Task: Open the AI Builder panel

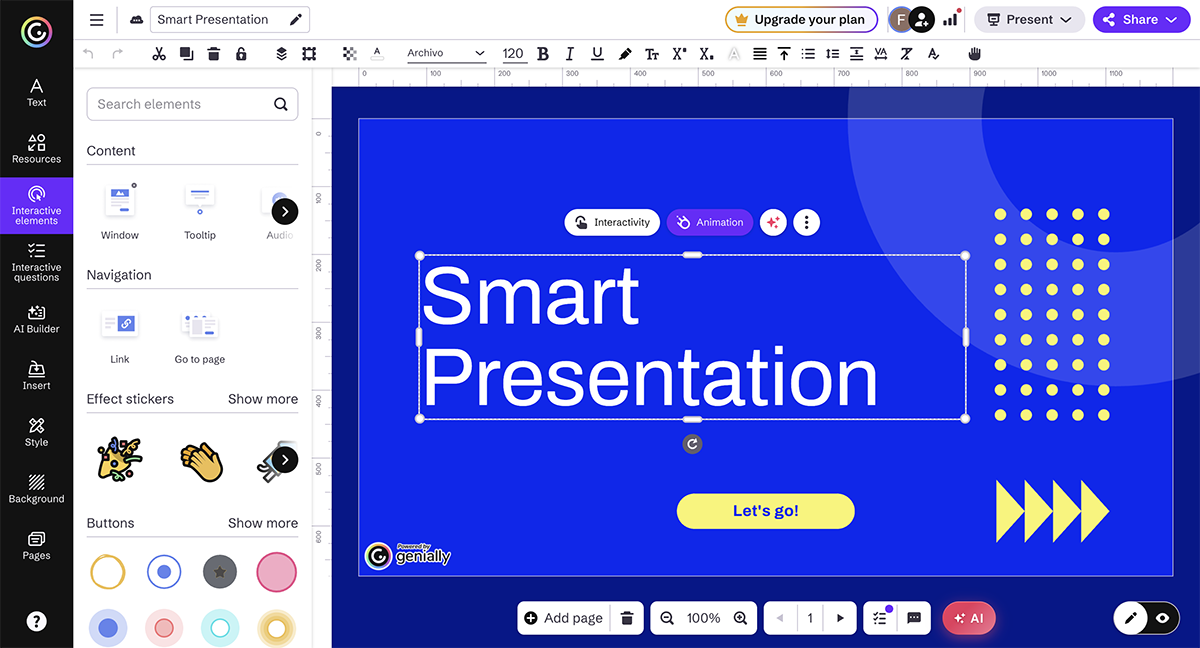Action: 36,319
